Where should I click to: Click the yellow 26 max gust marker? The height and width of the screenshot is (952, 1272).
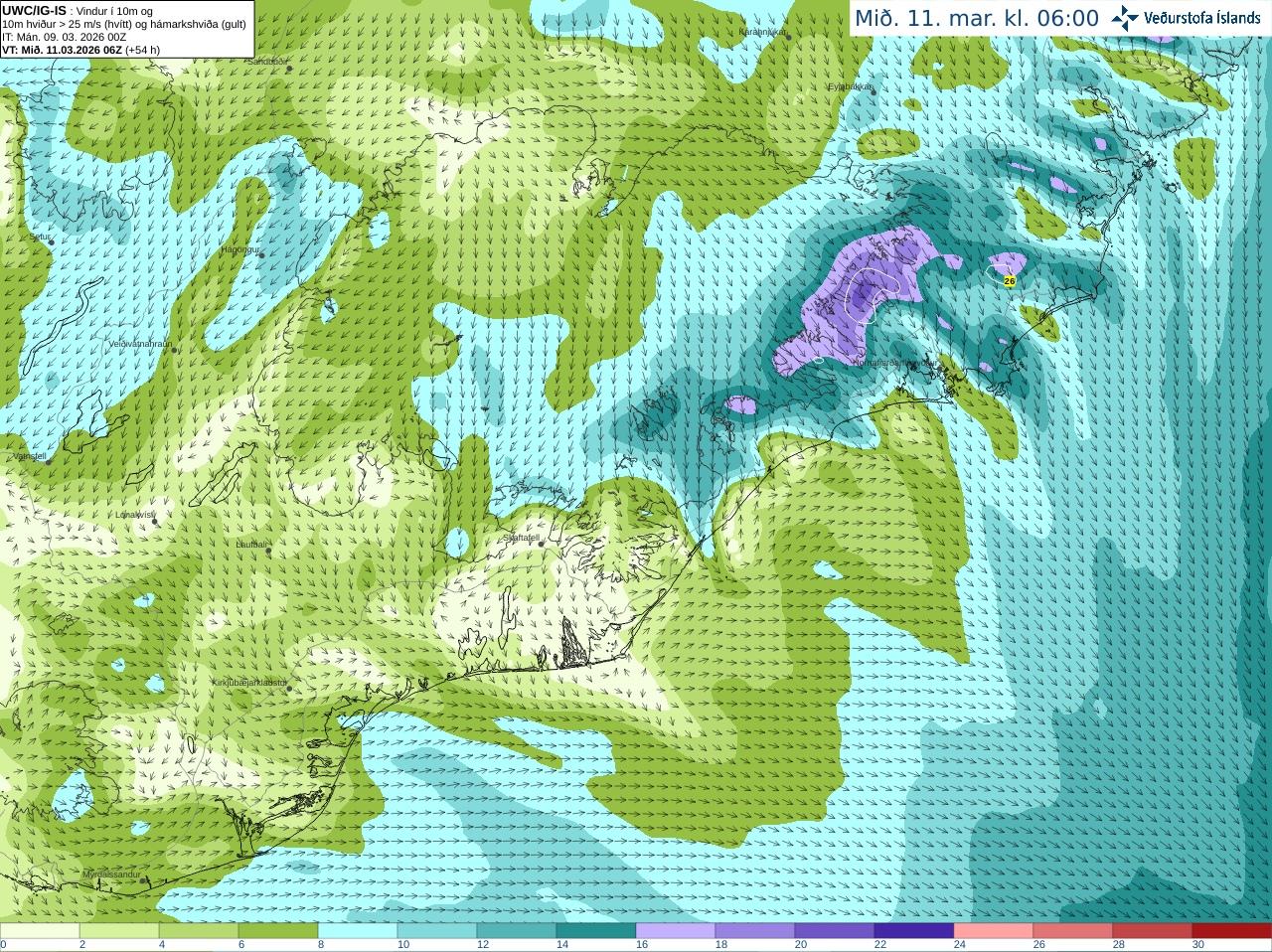click(1010, 281)
